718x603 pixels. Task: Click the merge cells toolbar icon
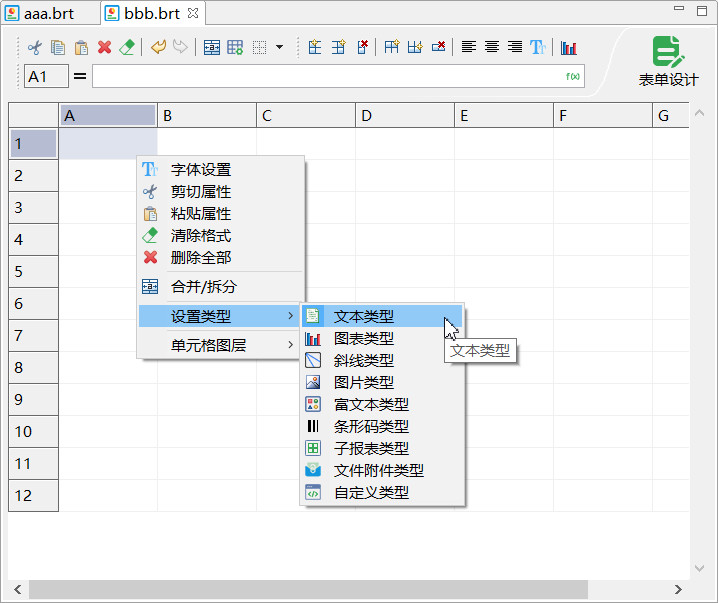212,47
